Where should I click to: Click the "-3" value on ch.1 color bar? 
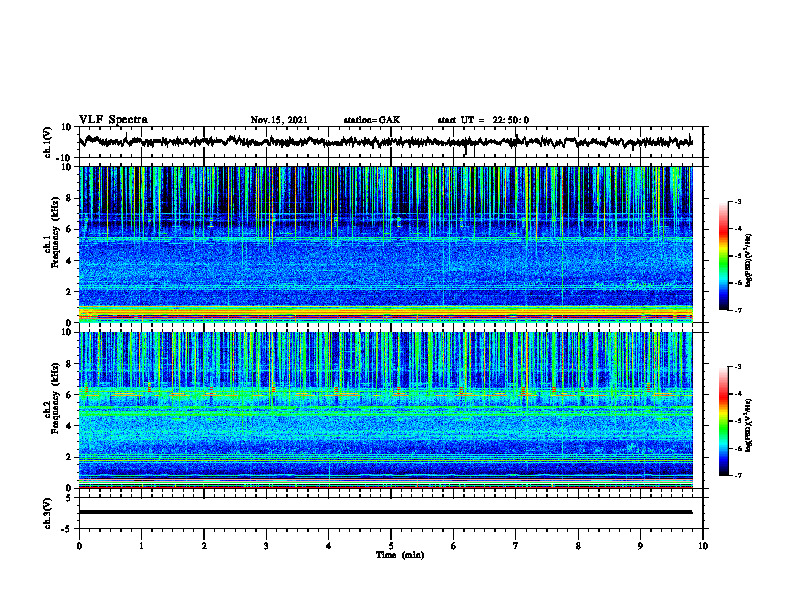(x=737, y=202)
